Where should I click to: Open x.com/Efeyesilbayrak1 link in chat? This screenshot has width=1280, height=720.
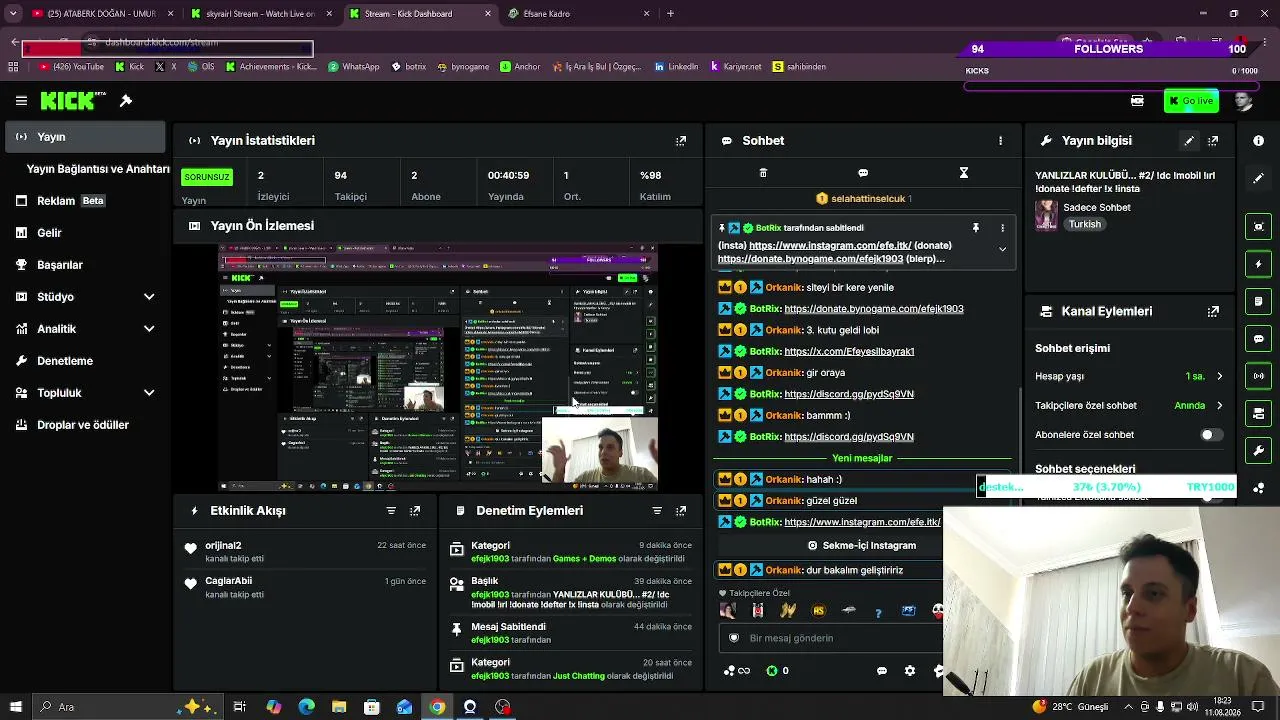pyautogui.click(x=849, y=352)
